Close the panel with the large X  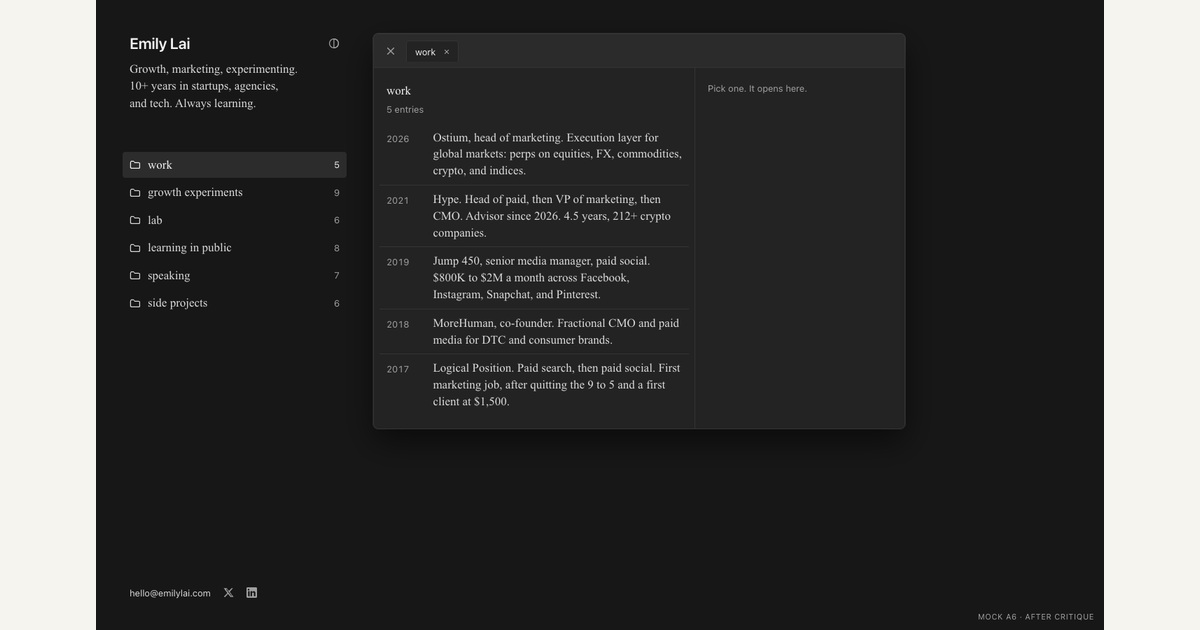coord(390,51)
